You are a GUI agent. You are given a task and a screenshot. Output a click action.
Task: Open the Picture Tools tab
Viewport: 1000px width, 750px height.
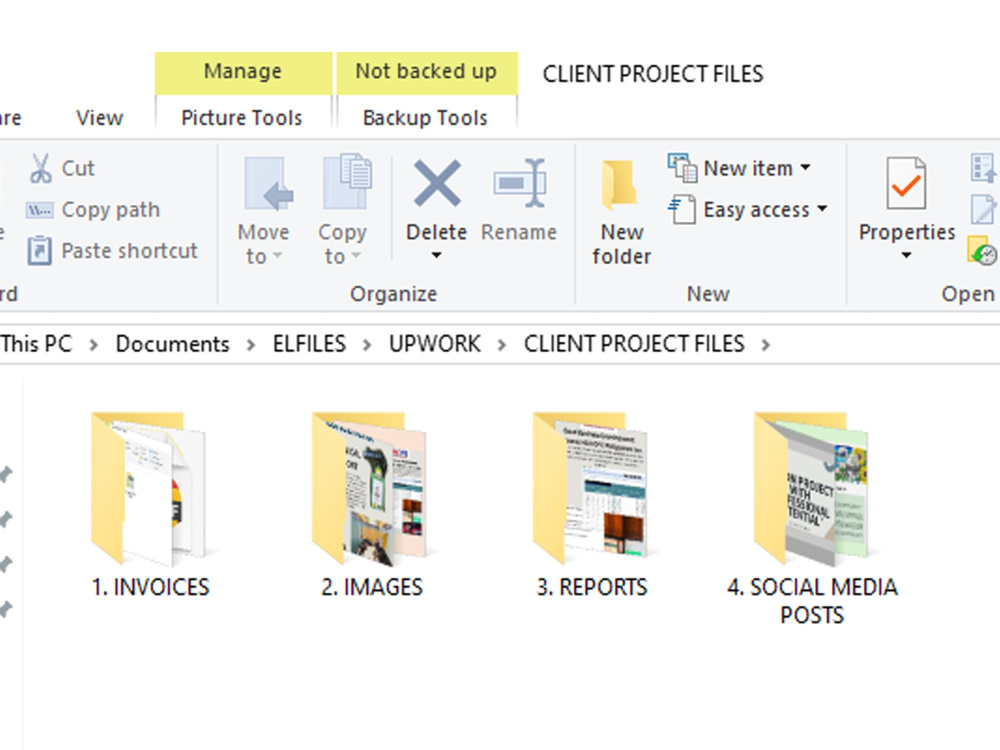(x=242, y=118)
